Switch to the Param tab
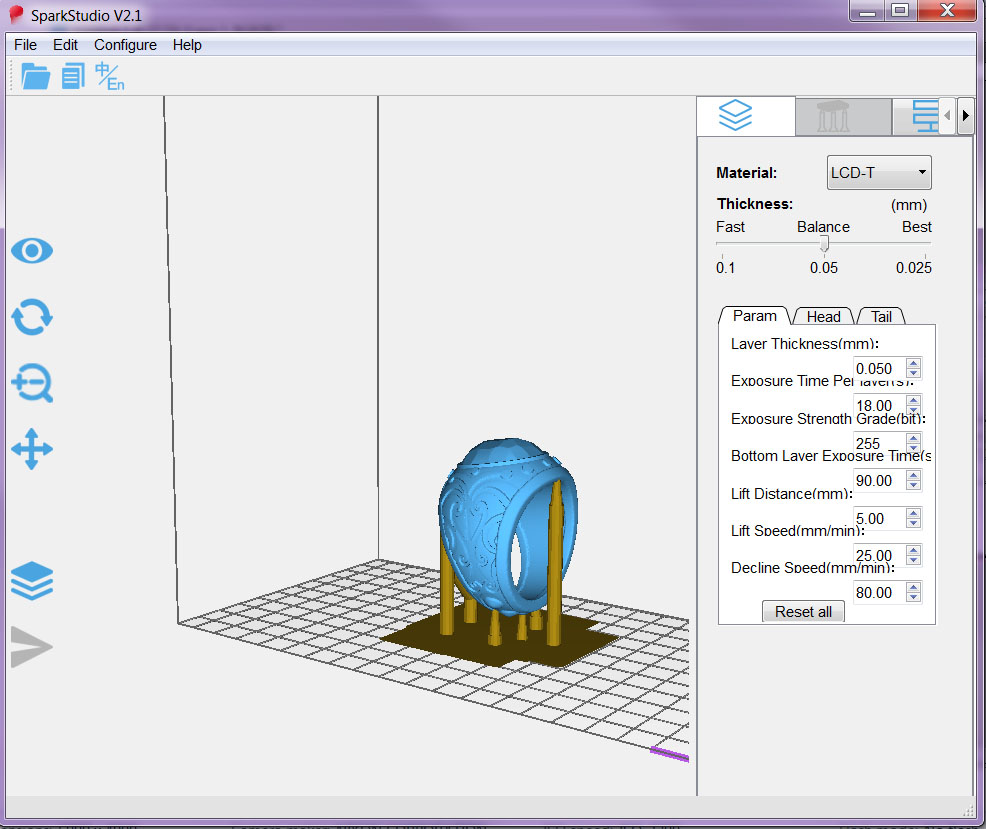The width and height of the screenshot is (986, 829). pyautogui.click(x=754, y=316)
